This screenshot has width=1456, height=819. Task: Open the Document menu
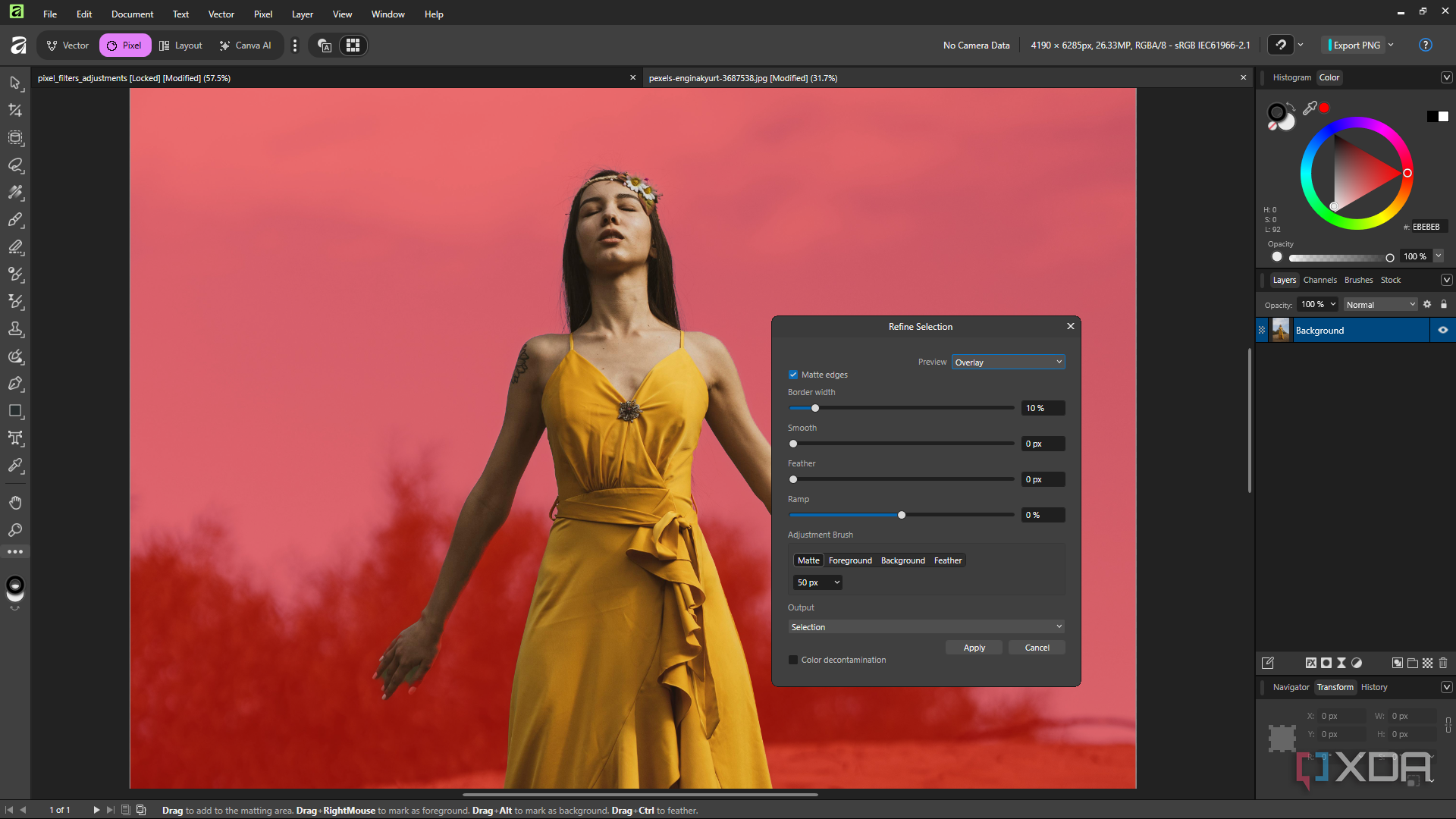point(132,14)
